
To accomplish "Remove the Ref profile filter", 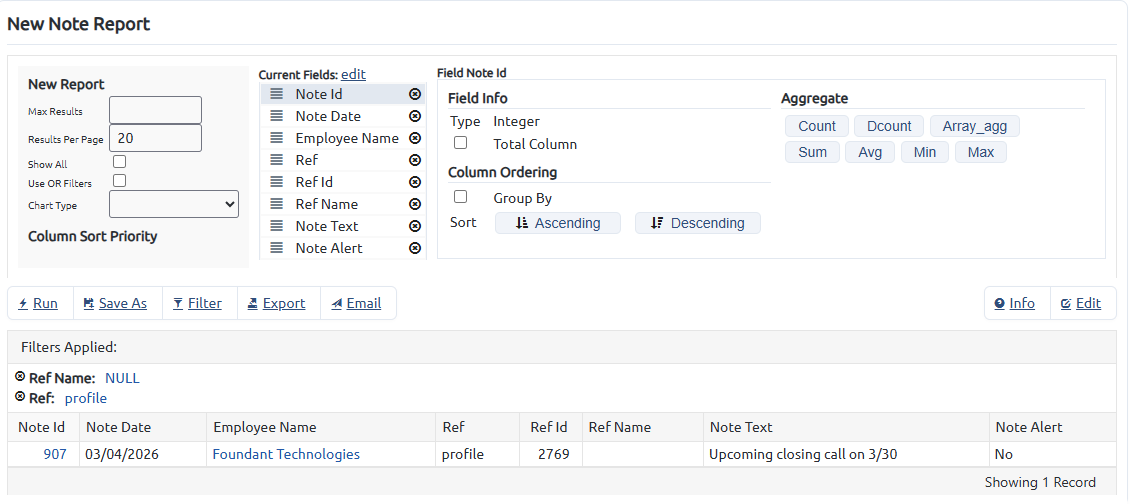I will coord(20,397).
